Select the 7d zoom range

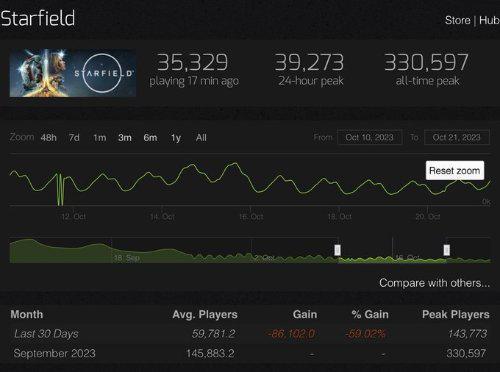(74, 138)
